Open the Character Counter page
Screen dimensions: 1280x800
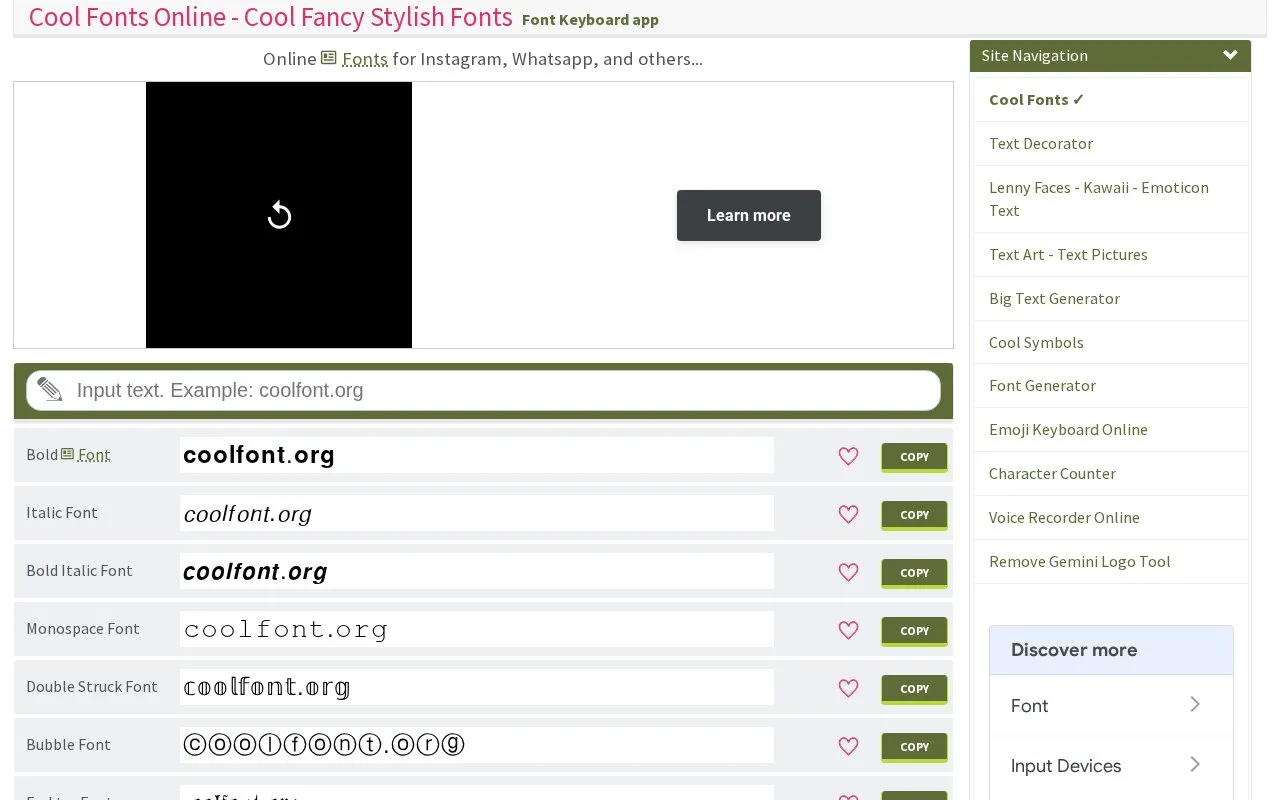[x=1052, y=473]
